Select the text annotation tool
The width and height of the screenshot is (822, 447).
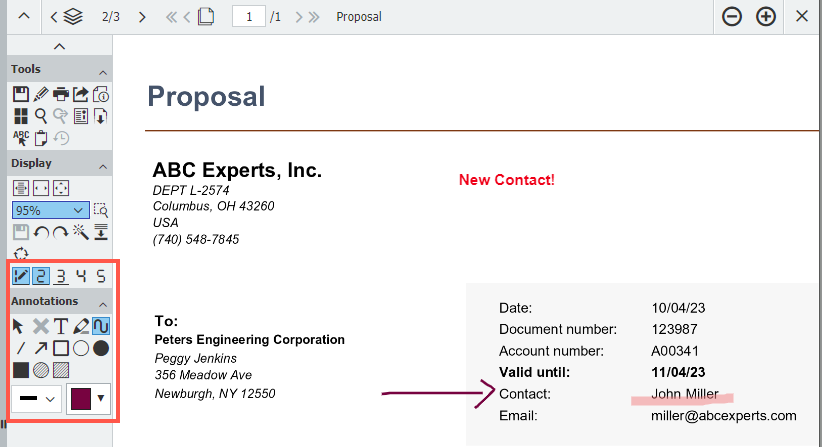(61, 326)
